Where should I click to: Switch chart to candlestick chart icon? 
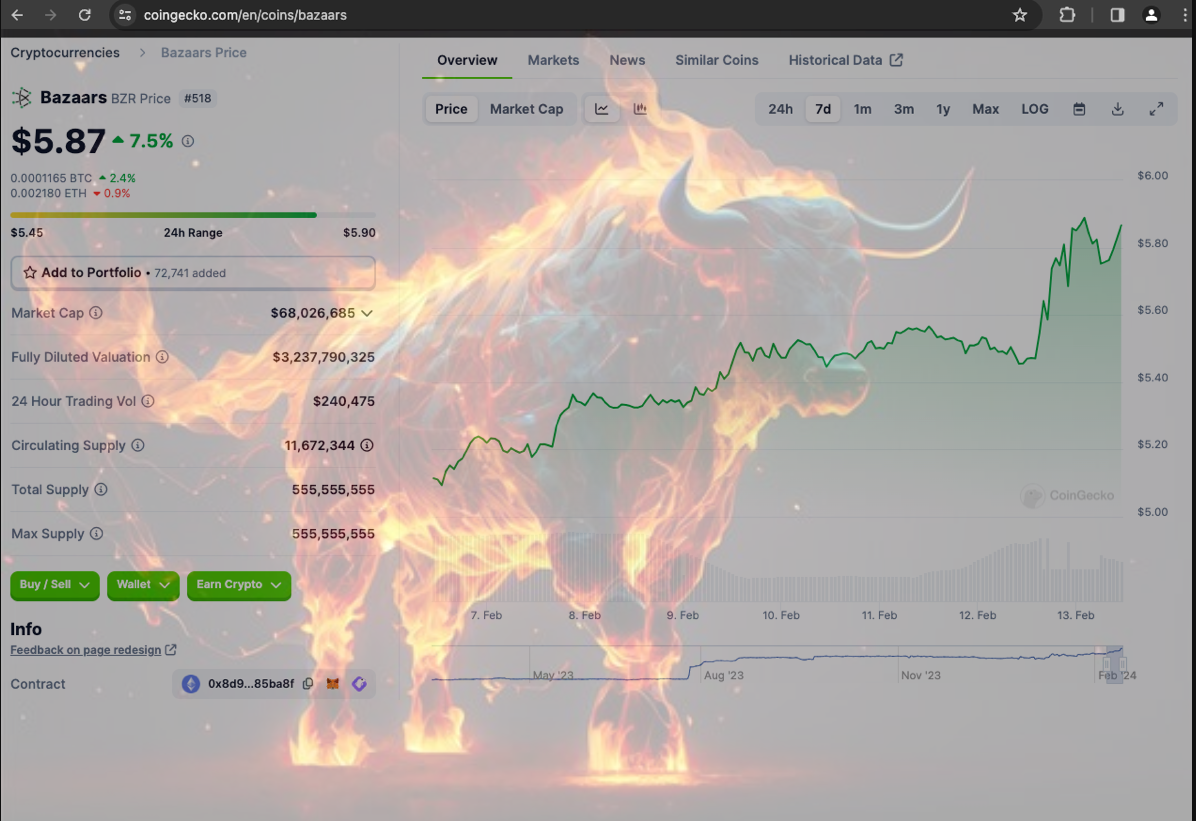click(640, 109)
